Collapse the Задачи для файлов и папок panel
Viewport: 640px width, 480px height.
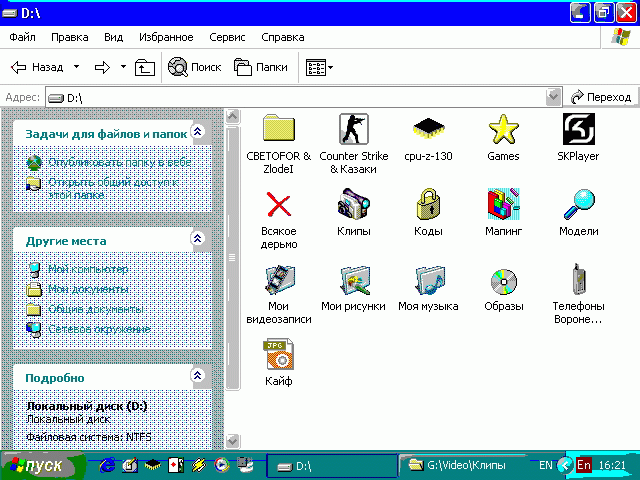pyautogui.click(x=197, y=132)
